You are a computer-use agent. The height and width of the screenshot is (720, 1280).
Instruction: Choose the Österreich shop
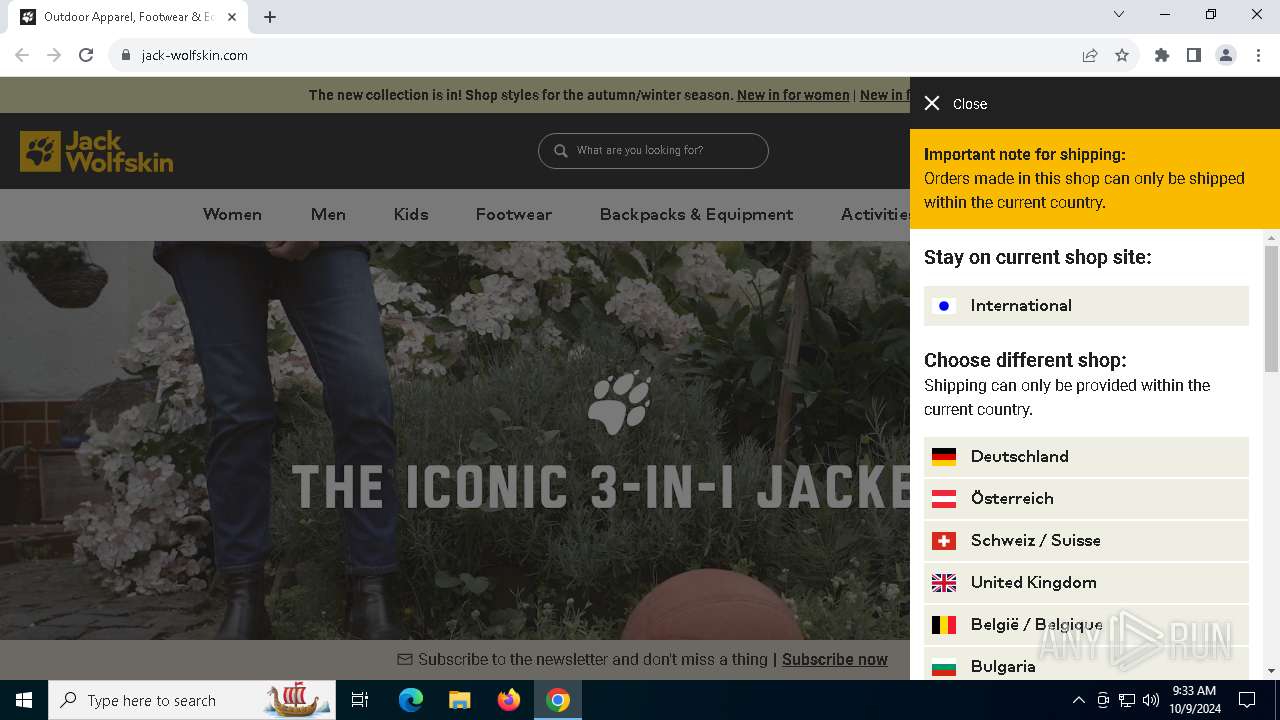pos(1086,499)
